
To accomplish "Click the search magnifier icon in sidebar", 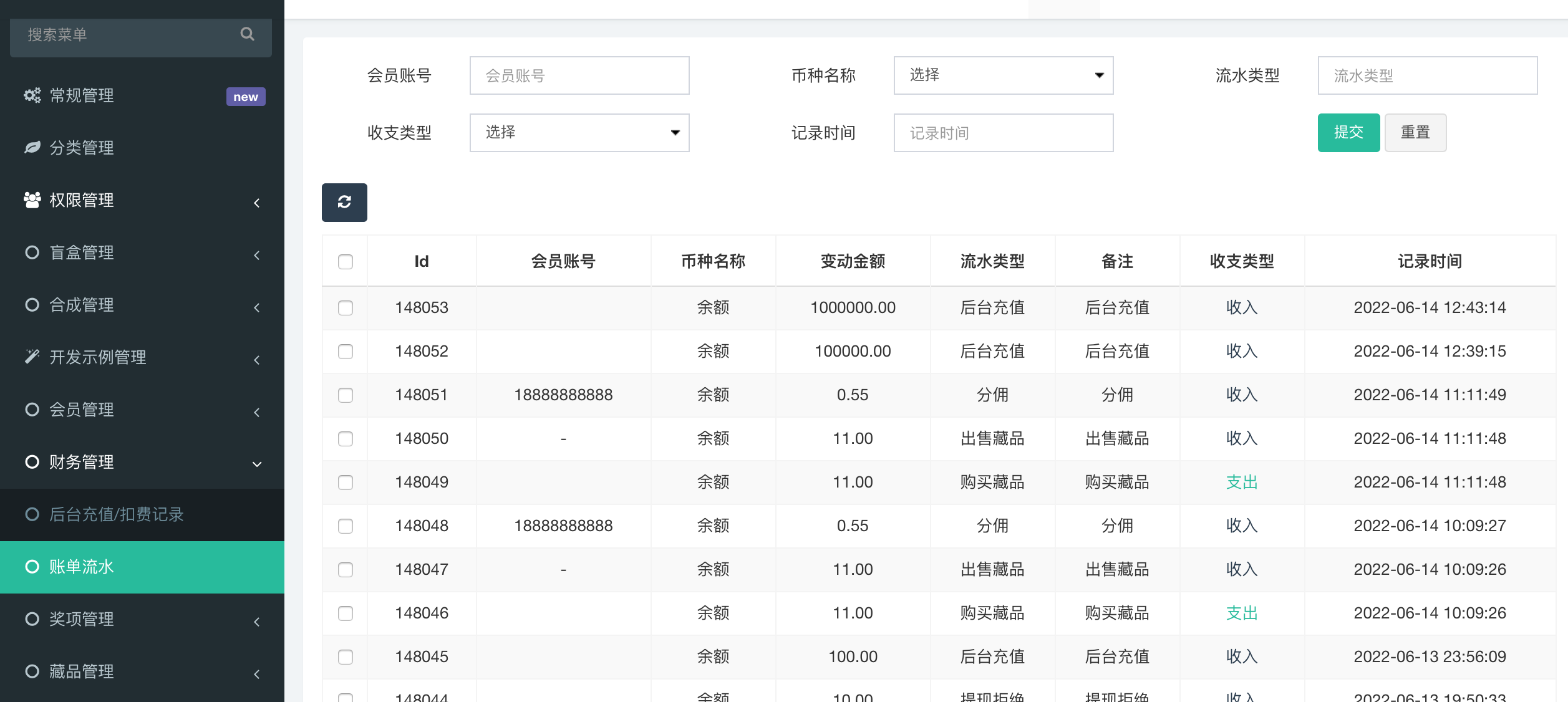I will (247, 34).
